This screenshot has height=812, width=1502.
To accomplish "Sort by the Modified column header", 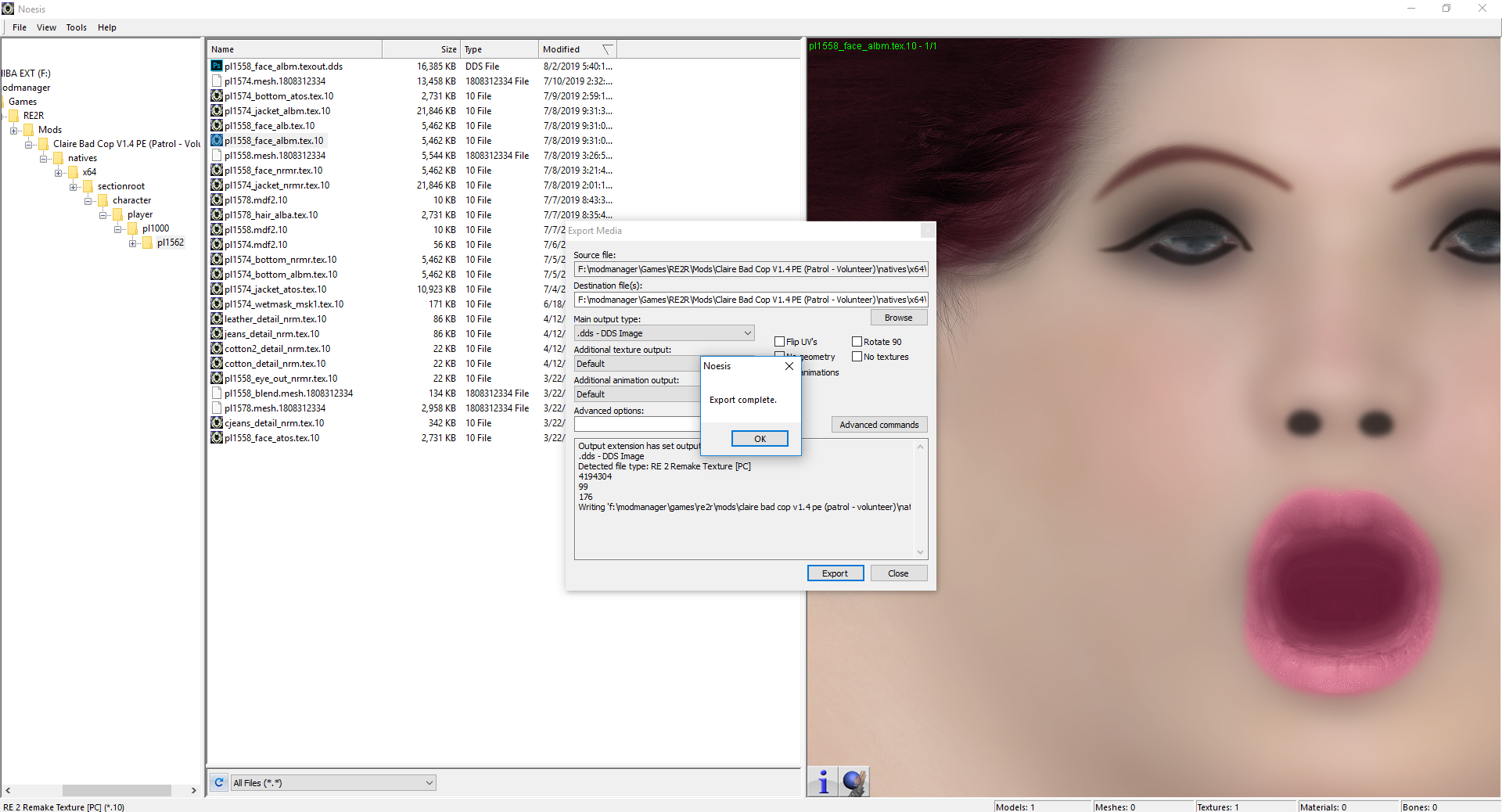I will [x=577, y=49].
